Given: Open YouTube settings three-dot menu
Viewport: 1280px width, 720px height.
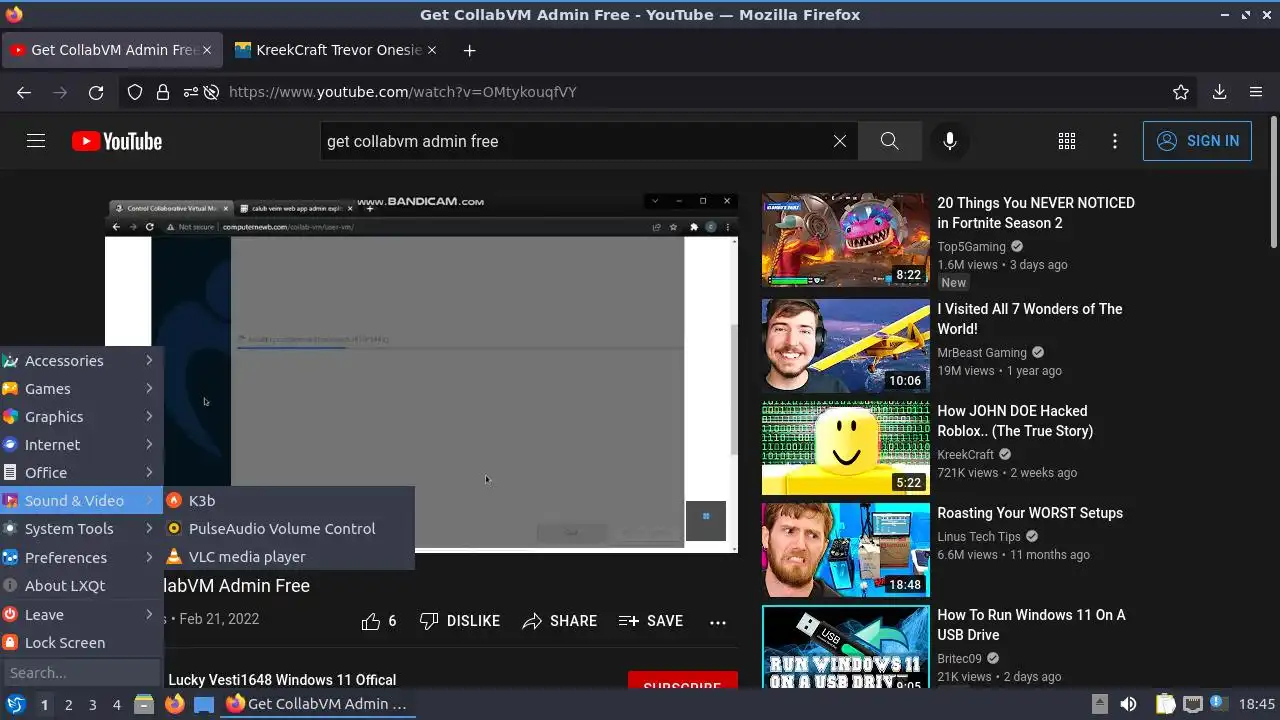Looking at the screenshot, I should [x=1115, y=141].
